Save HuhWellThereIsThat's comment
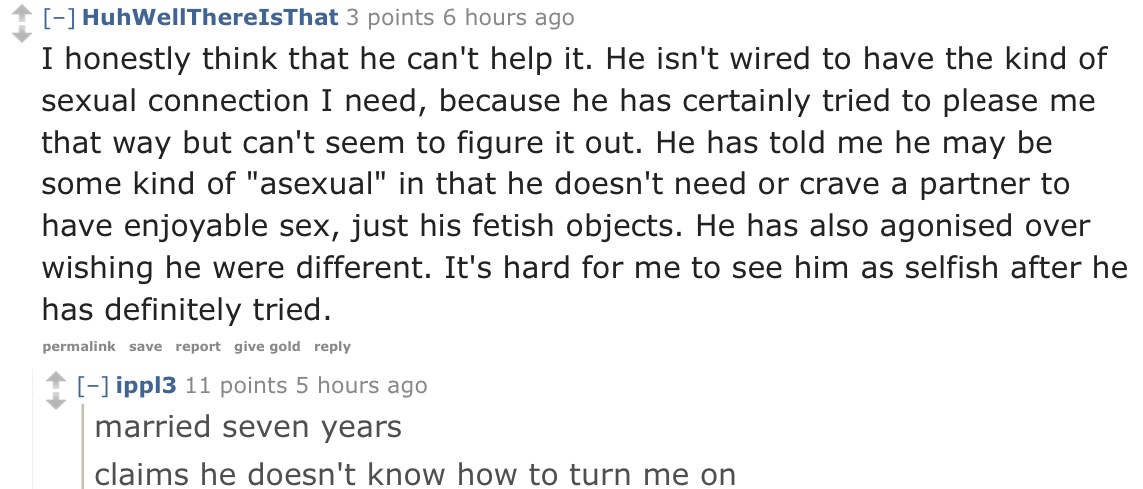1143x489 pixels. [x=145, y=346]
